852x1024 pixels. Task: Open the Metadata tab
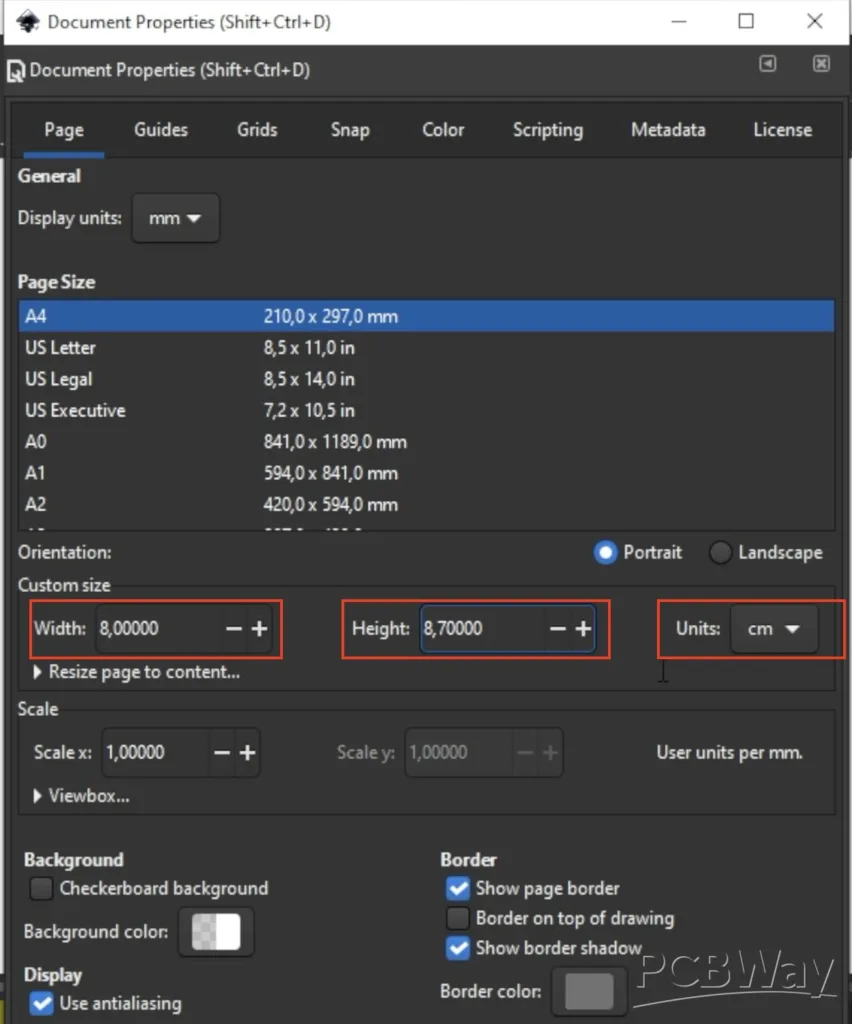tap(667, 130)
